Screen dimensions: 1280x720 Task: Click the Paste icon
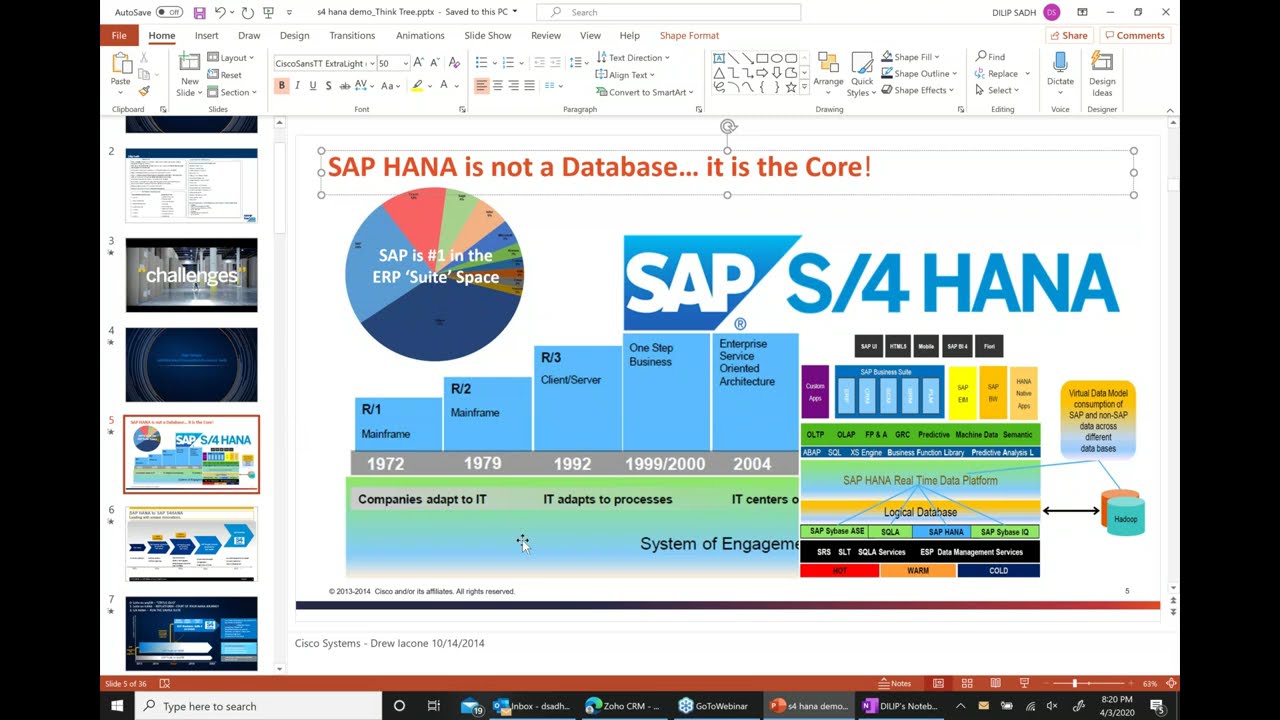[121, 63]
